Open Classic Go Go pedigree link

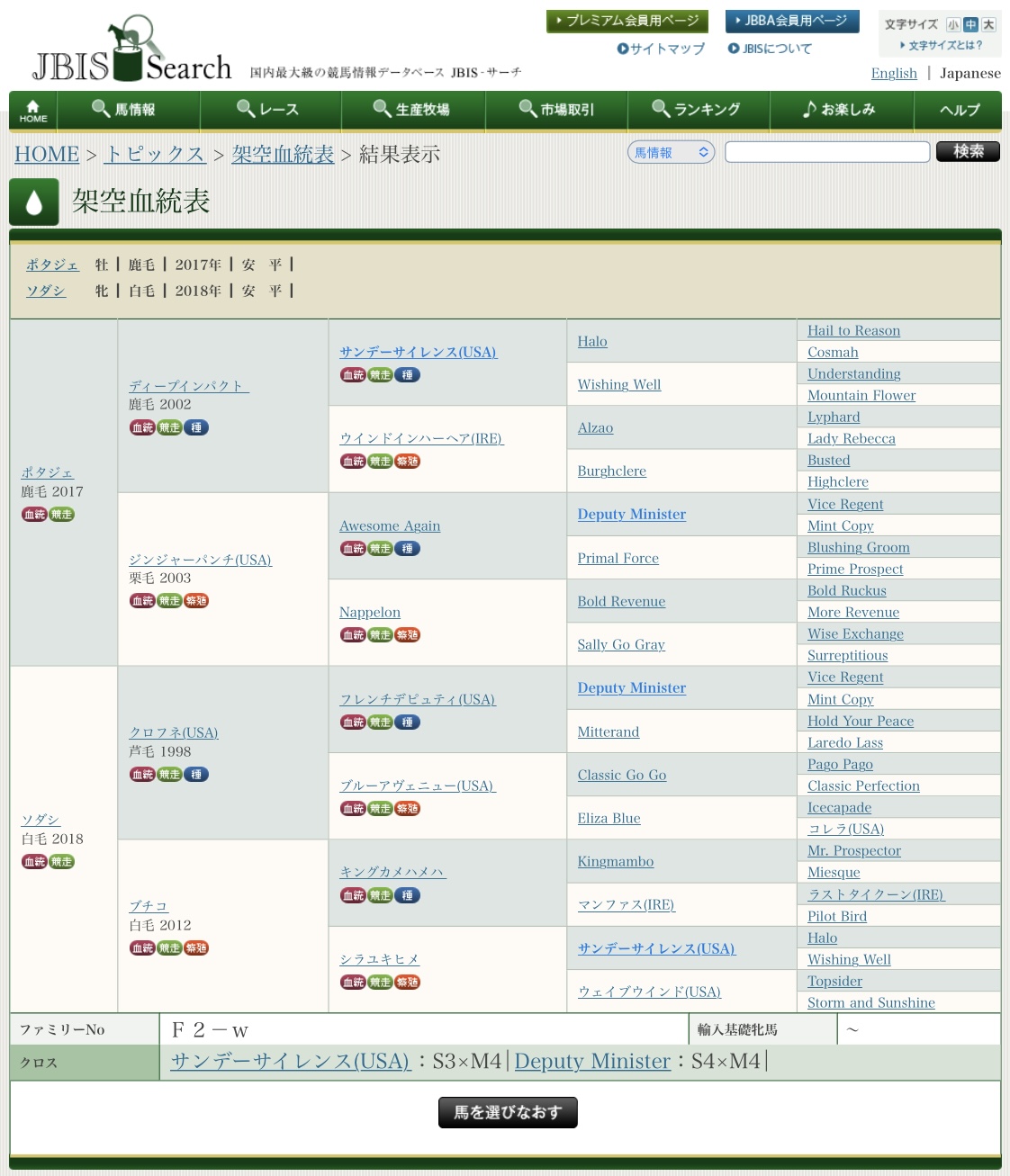[622, 775]
